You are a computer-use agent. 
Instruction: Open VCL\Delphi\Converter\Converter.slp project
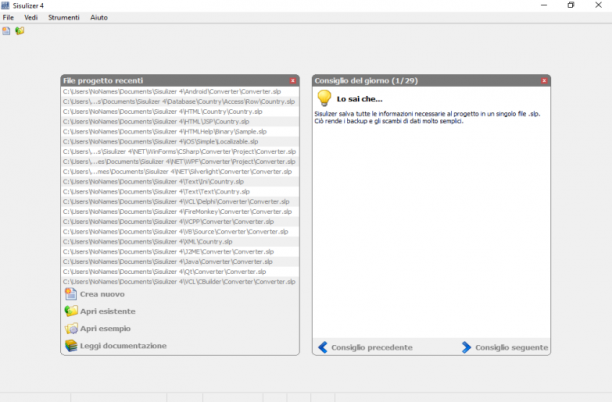[180, 202]
